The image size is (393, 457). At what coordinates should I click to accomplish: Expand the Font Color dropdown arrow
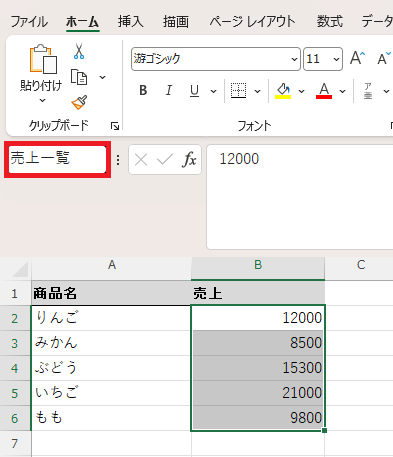pos(342,91)
